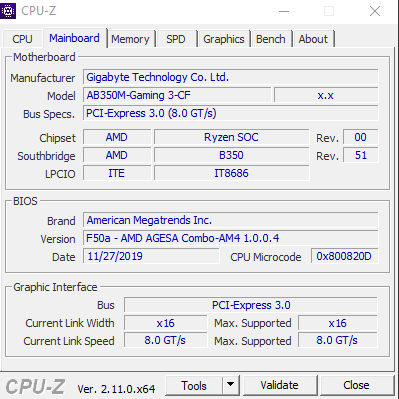Click the B350 southbridge field
Screen dimensions: 399x399
(x=231, y=155)
